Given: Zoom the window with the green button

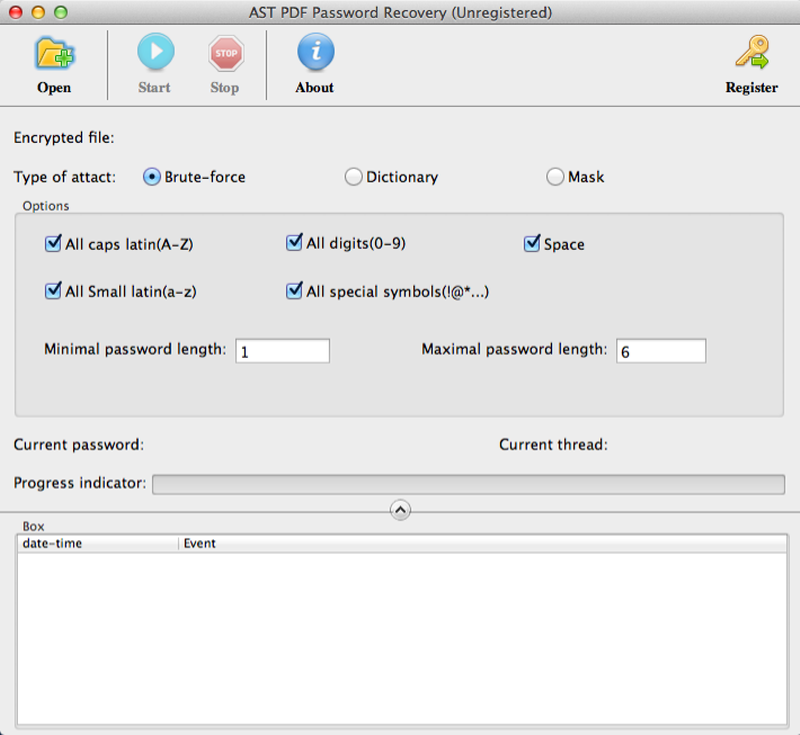Looking at the screenshot, I should pyautogui.click(x=61, y=12).
